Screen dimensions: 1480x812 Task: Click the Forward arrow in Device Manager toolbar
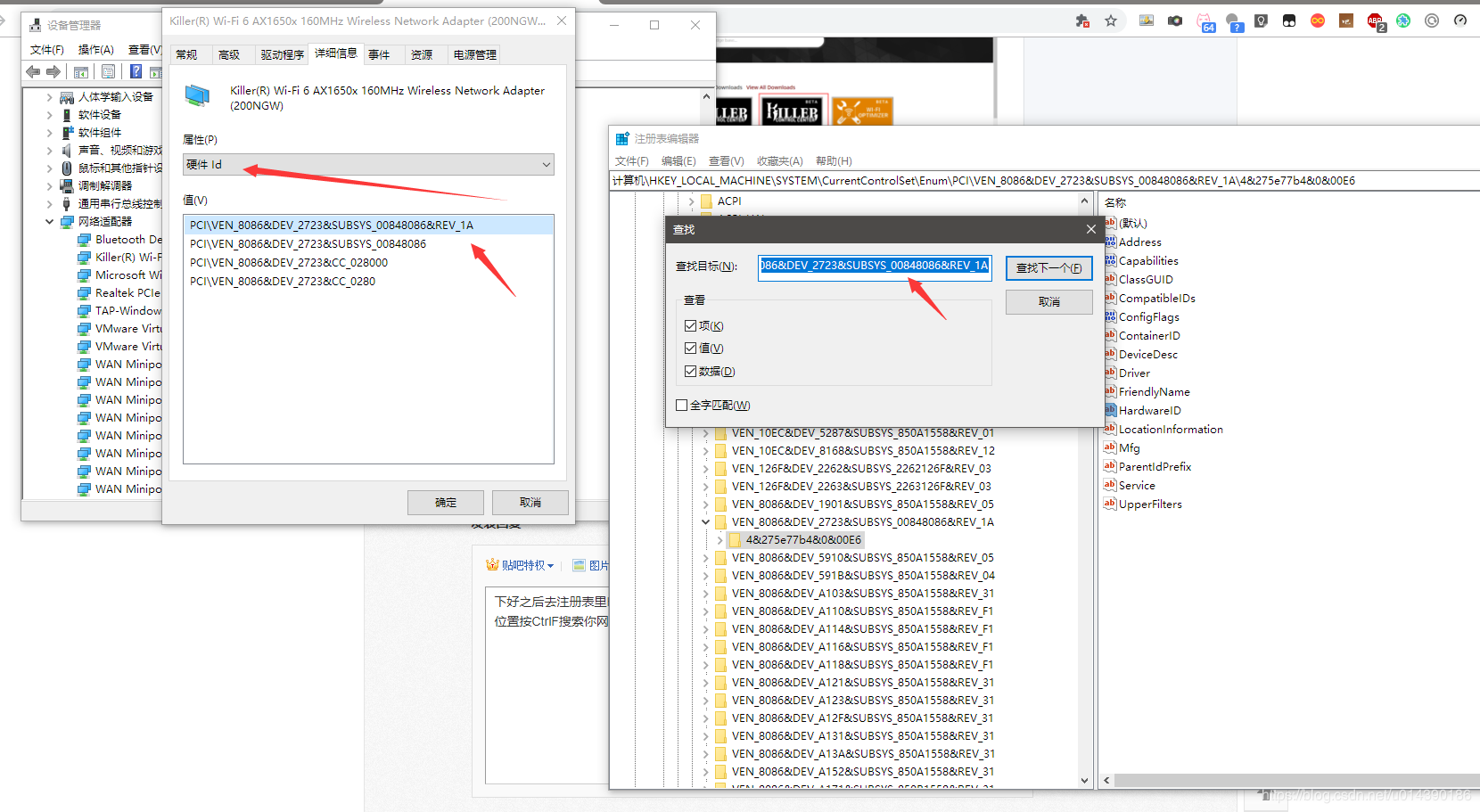coord(53,71)
